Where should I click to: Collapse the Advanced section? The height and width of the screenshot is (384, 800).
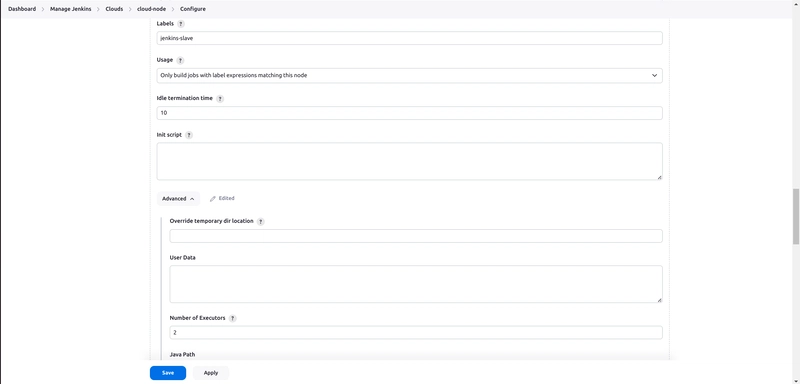point(178,199)
